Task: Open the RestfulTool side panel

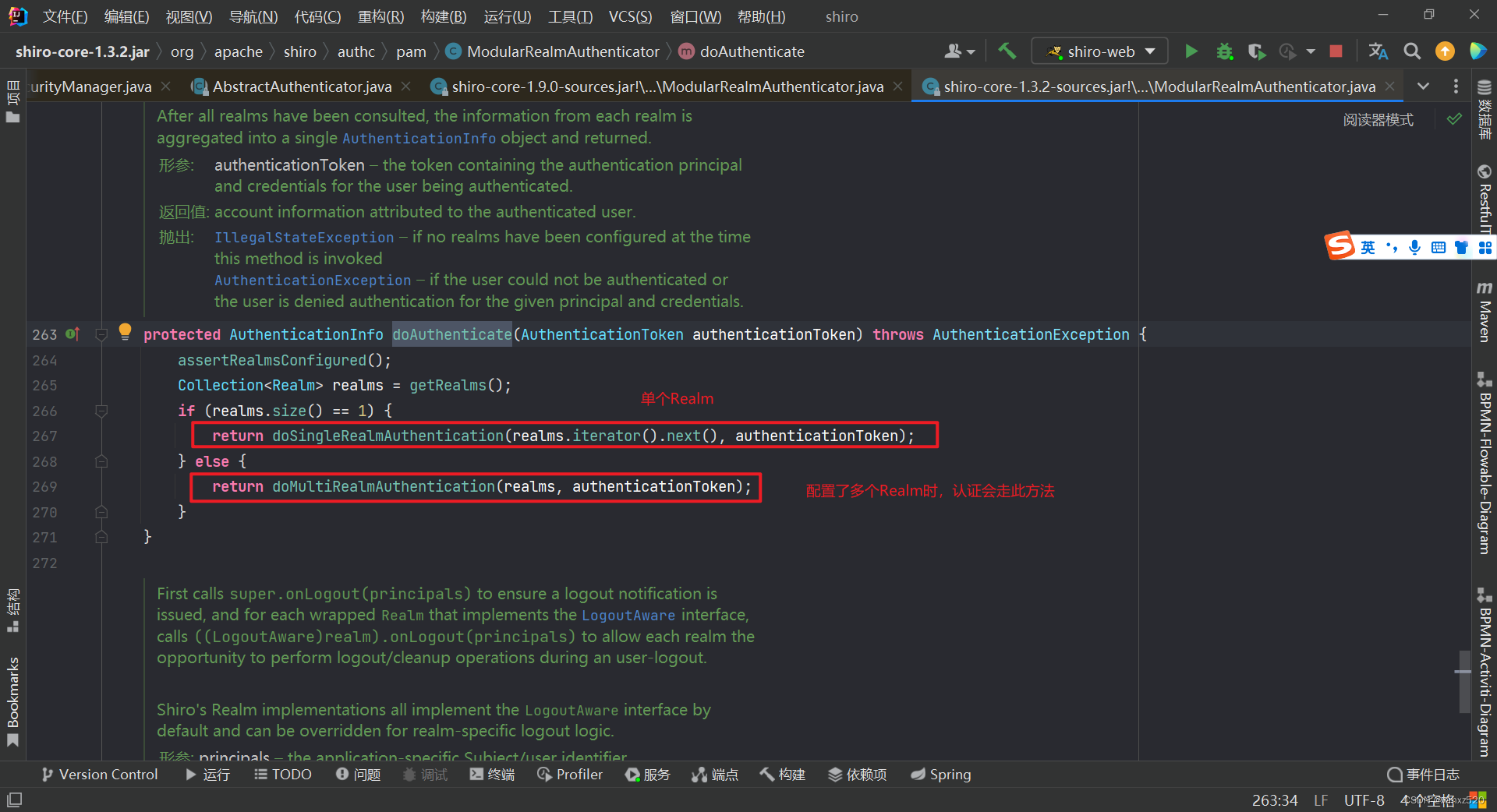Action: click(1485, 199)
